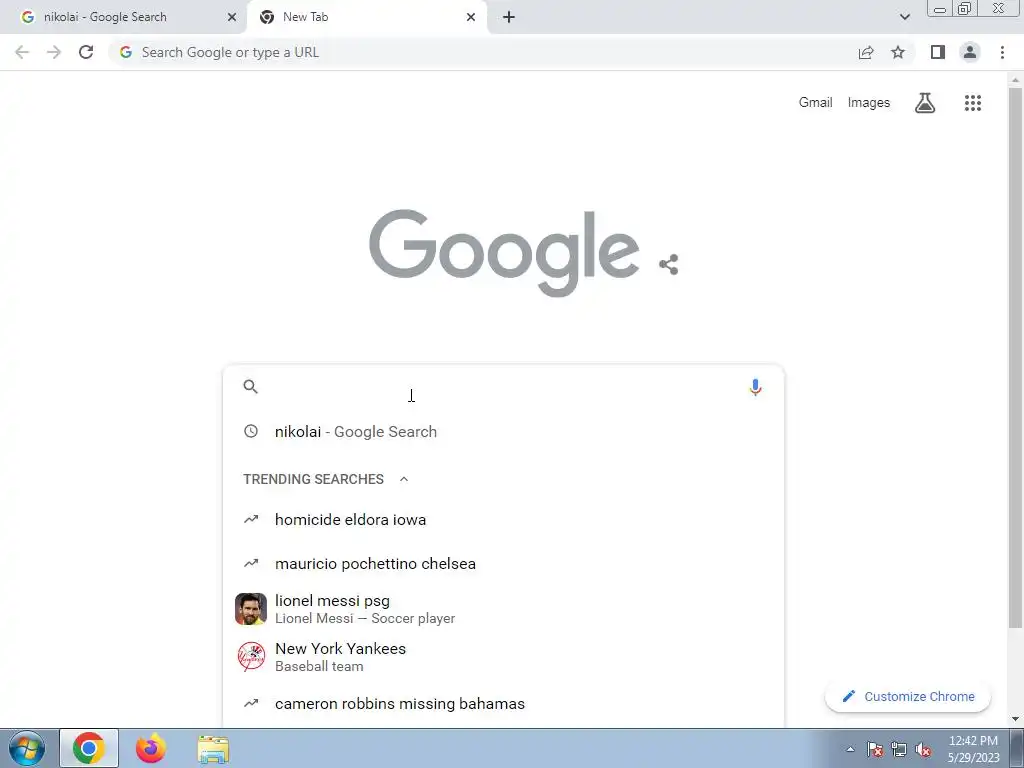Open the Windows Start menu
The height and width of the screenshot is (768, 1024).
pos(27,748)
